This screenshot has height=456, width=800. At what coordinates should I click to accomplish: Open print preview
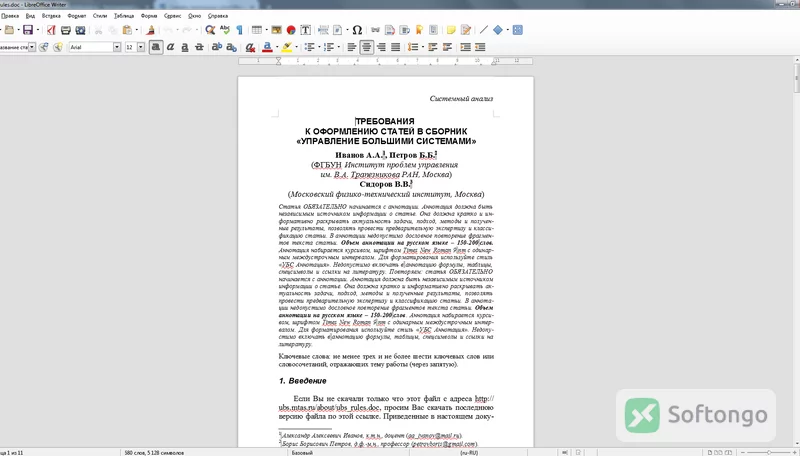tap(81, 30)
